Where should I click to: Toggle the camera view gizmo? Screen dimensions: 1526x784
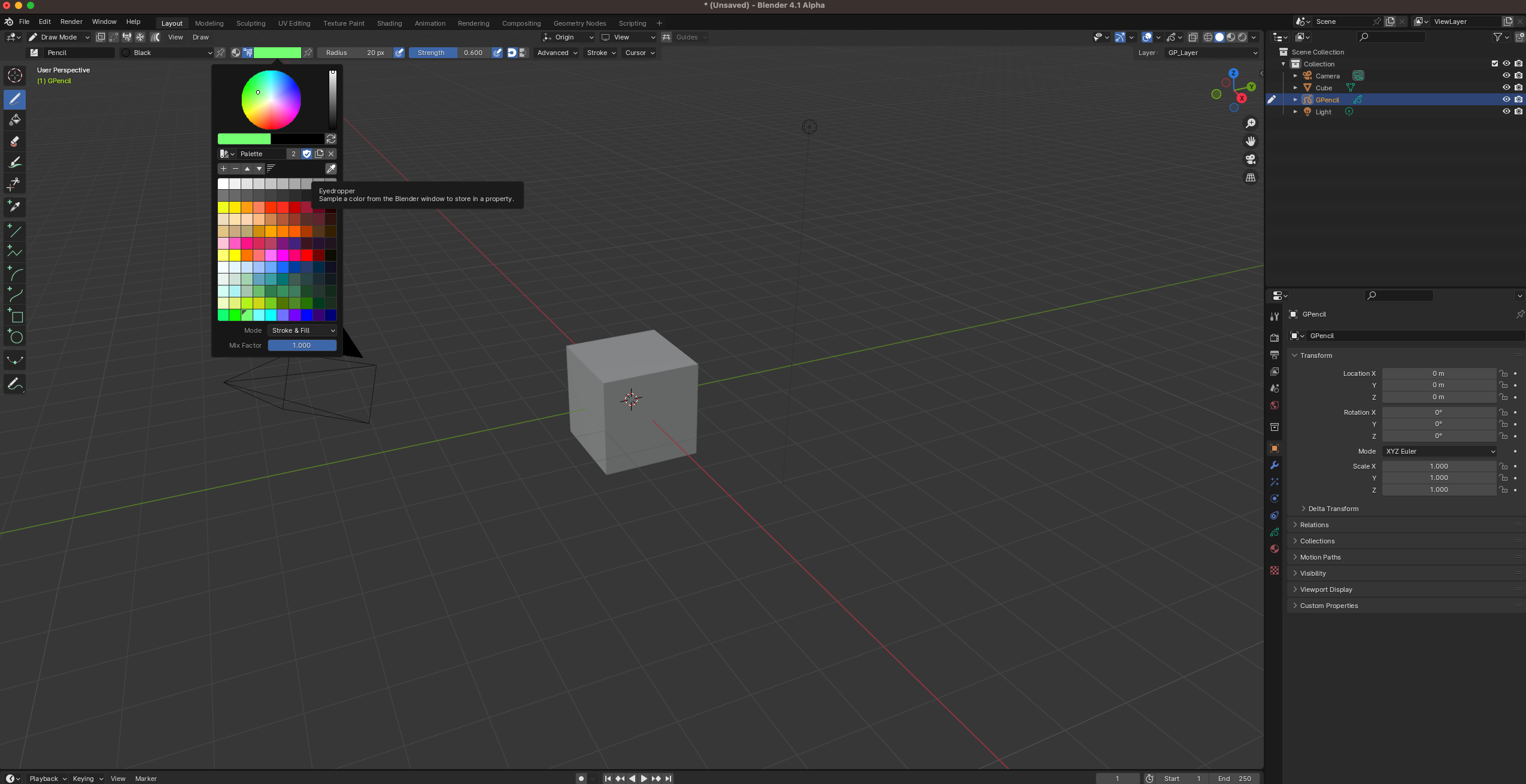1251,159
